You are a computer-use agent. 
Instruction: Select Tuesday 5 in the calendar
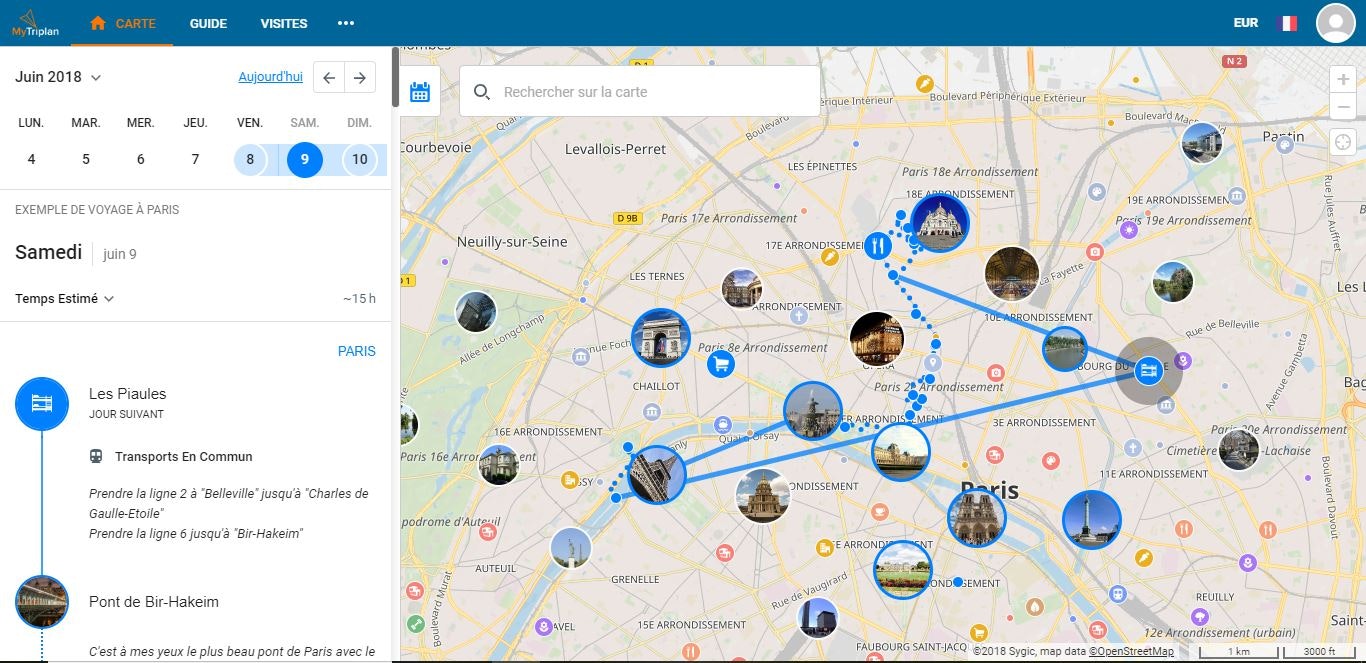click(86, 159)
